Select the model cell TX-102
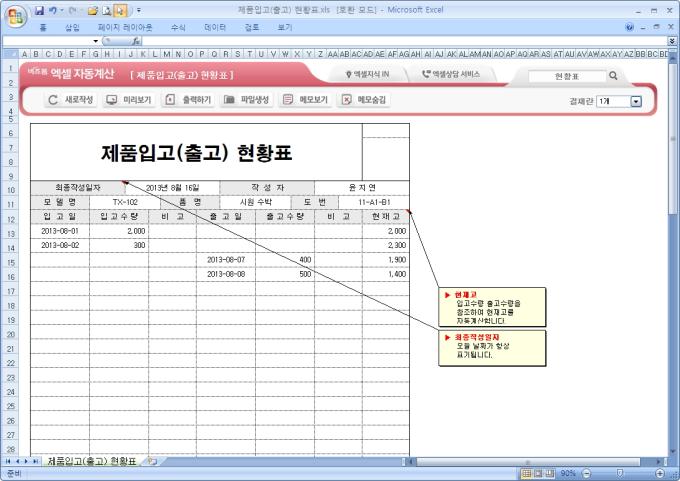The height and width of the screenshot is (481, 680). (x=125, y=202)
